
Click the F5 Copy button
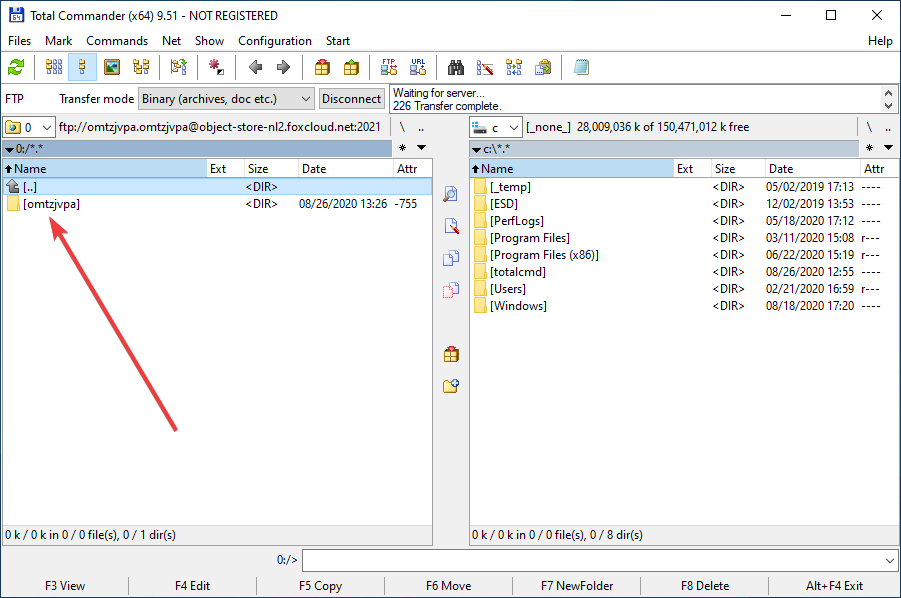[x=320, y=586]
